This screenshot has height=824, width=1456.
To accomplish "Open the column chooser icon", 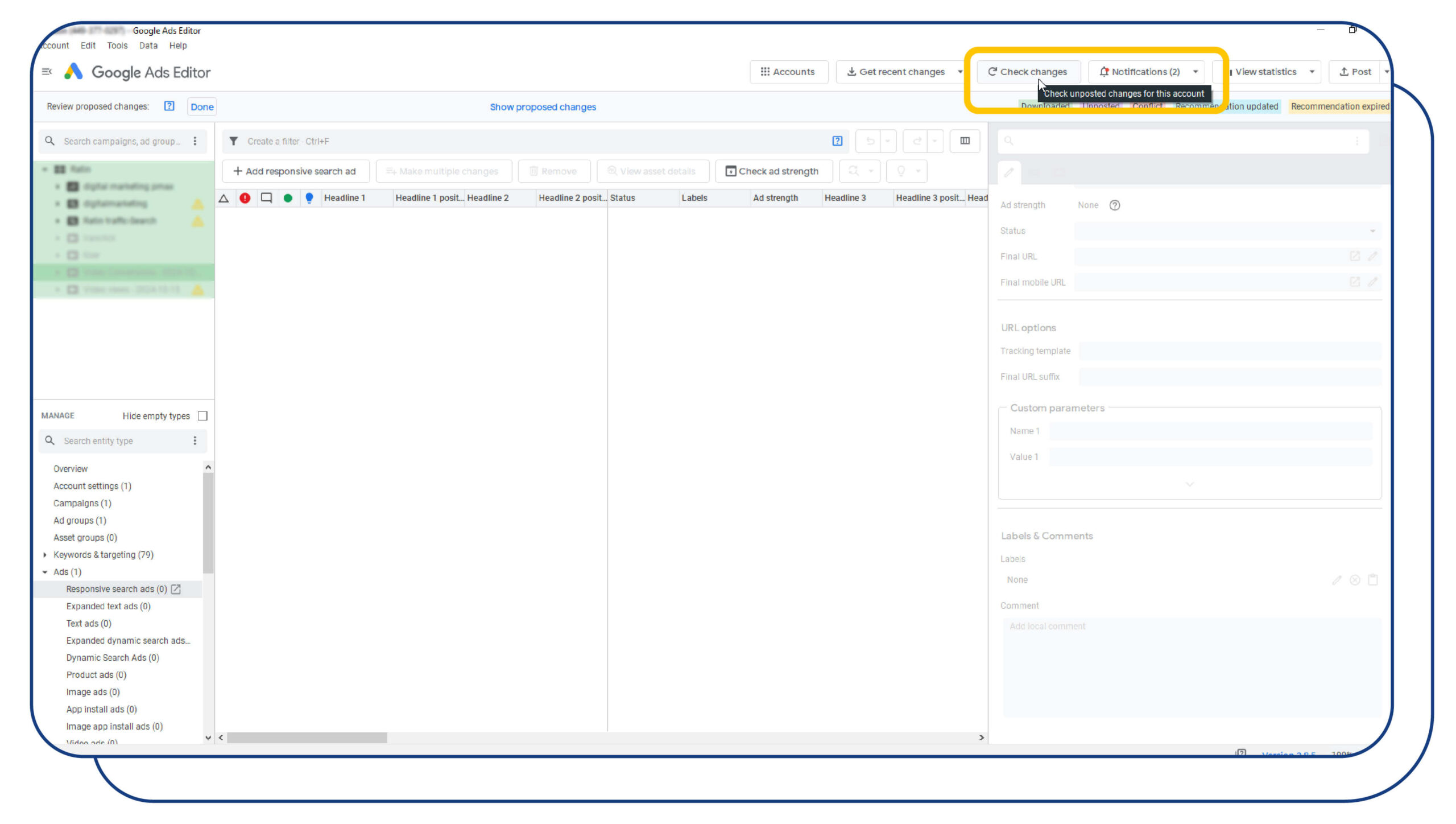I will point(965,141).
